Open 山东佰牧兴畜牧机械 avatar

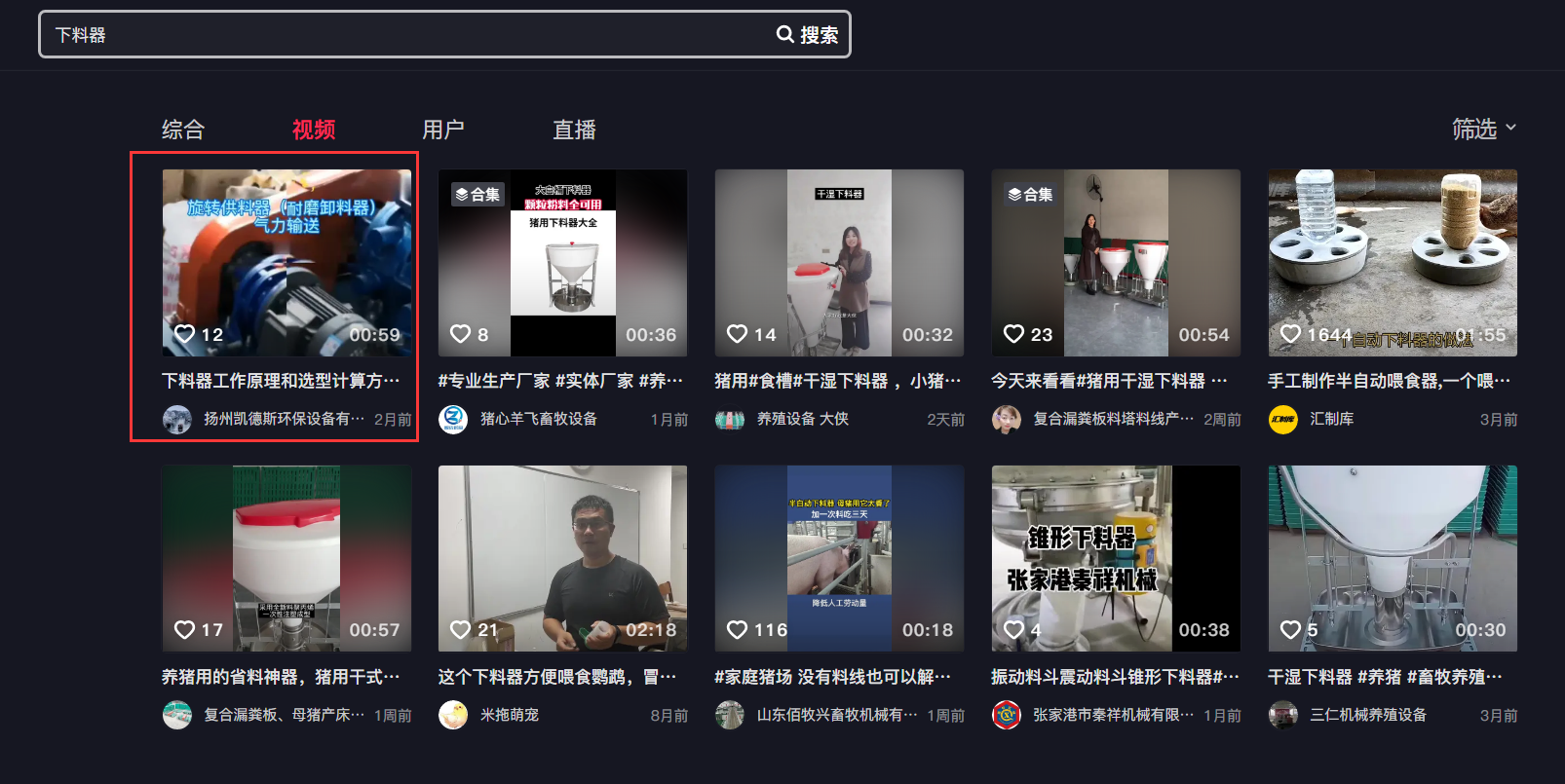[x=730, y=715]
